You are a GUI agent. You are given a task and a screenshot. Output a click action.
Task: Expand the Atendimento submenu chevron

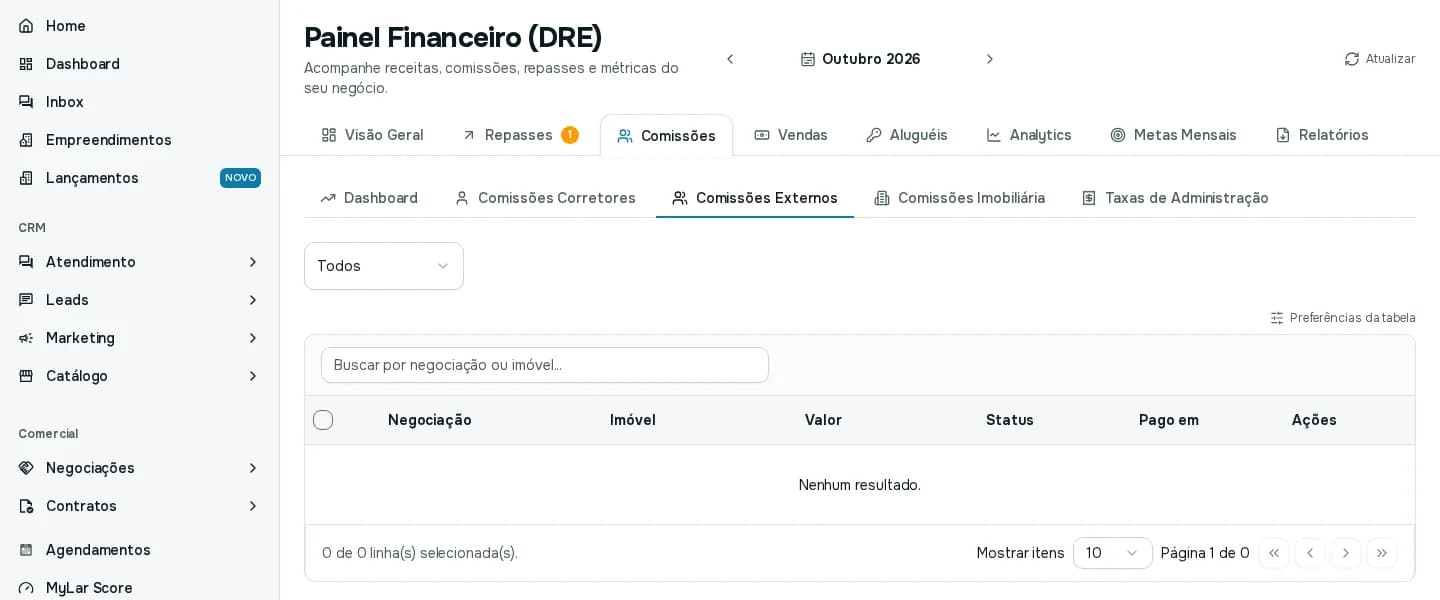tap(253, 262)
